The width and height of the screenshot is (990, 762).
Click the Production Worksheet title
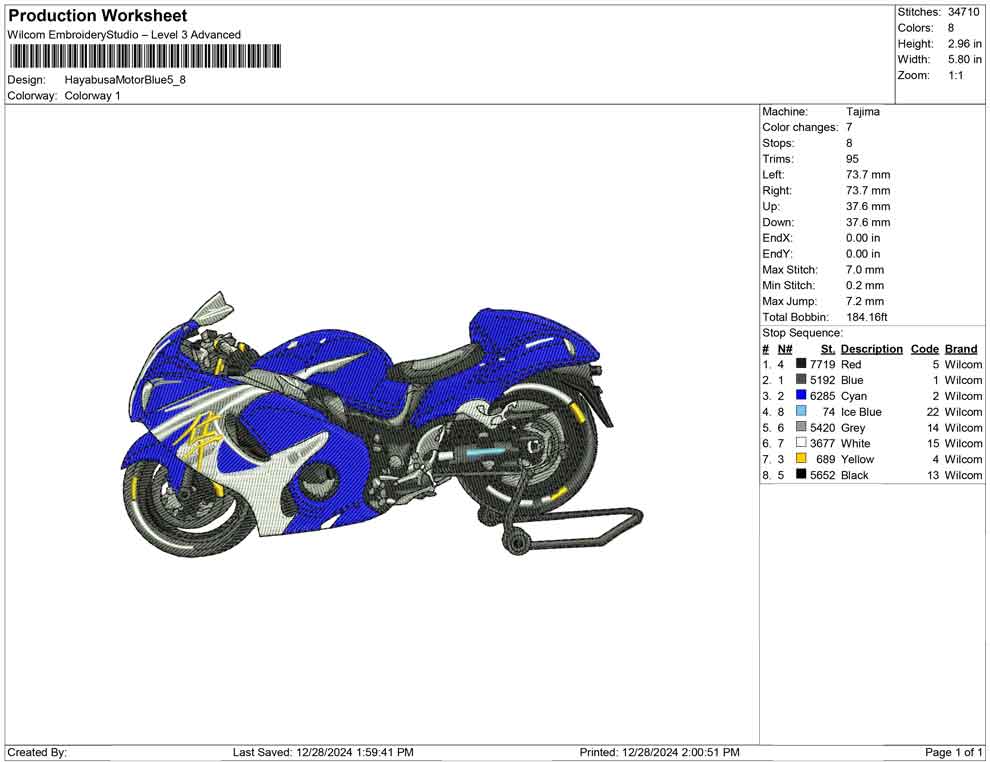click(x=96, y=15)
